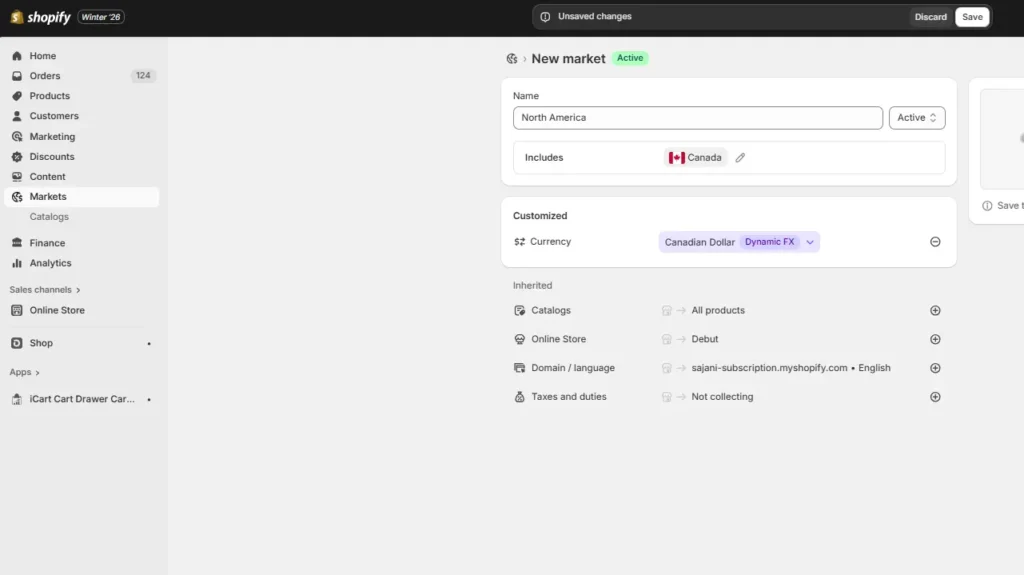
Task: Click Not collecting text
Action: point(722,397)
